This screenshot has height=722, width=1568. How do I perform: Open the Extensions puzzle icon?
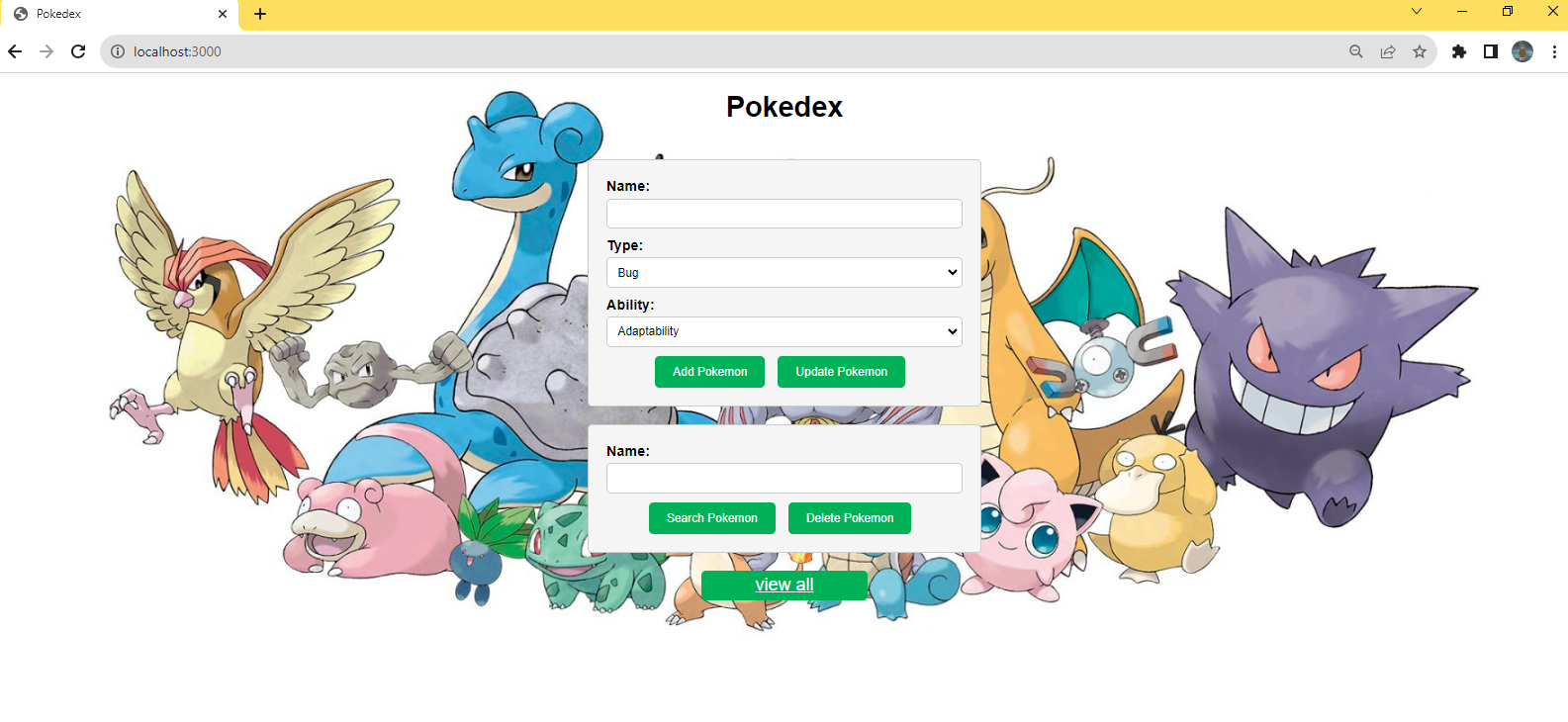1459,51
